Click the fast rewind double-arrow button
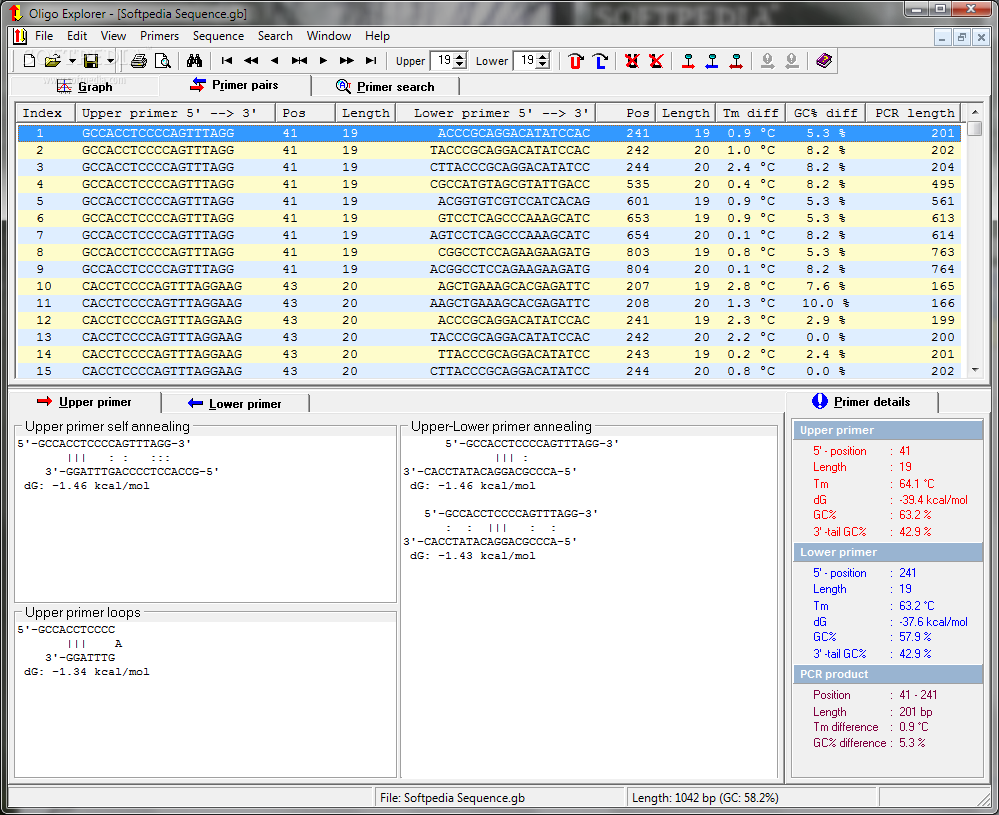Screen dimensions: 999x815 click(251, 61)
